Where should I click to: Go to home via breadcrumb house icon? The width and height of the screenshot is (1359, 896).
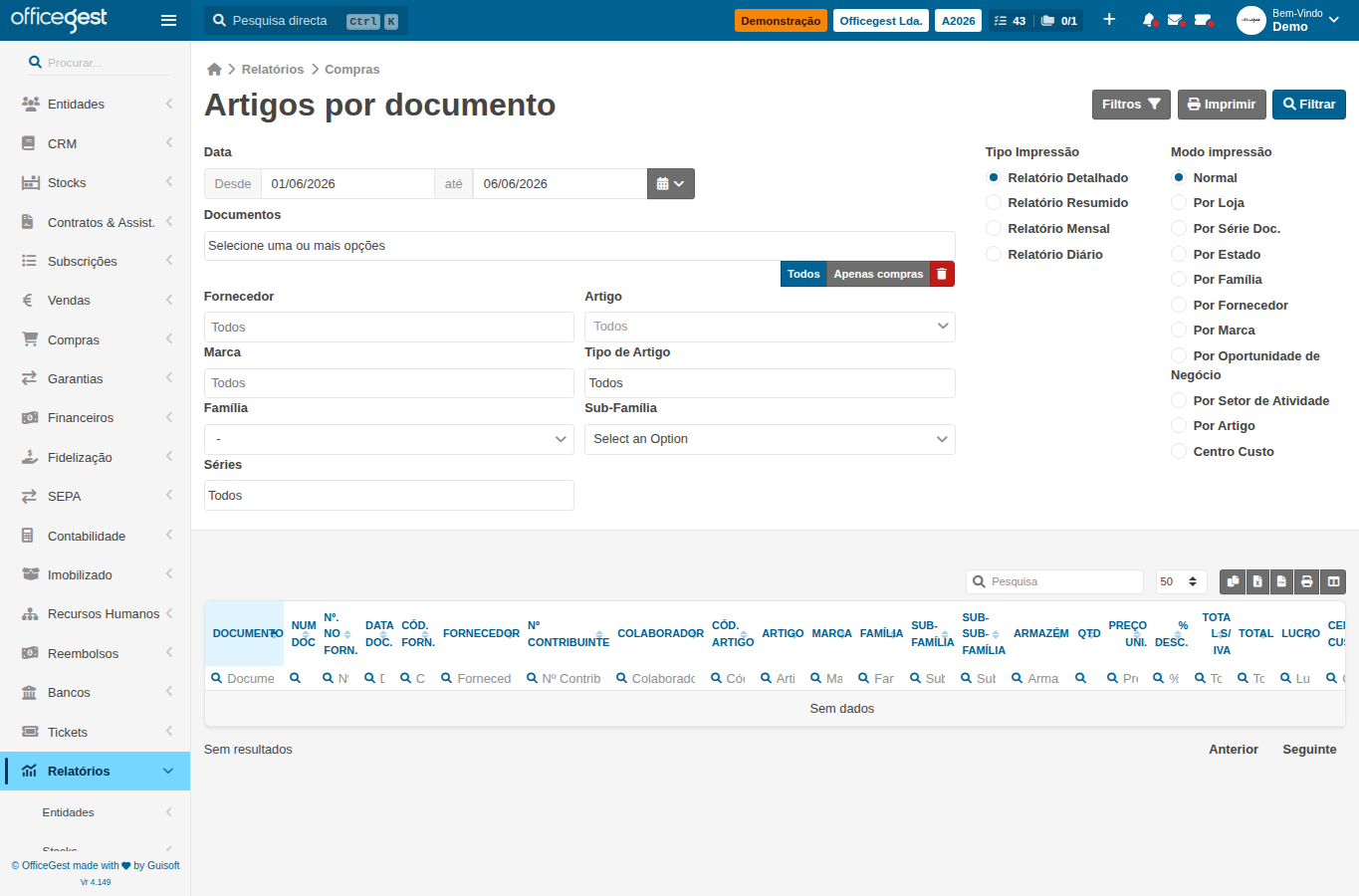(x=214, y=69)
